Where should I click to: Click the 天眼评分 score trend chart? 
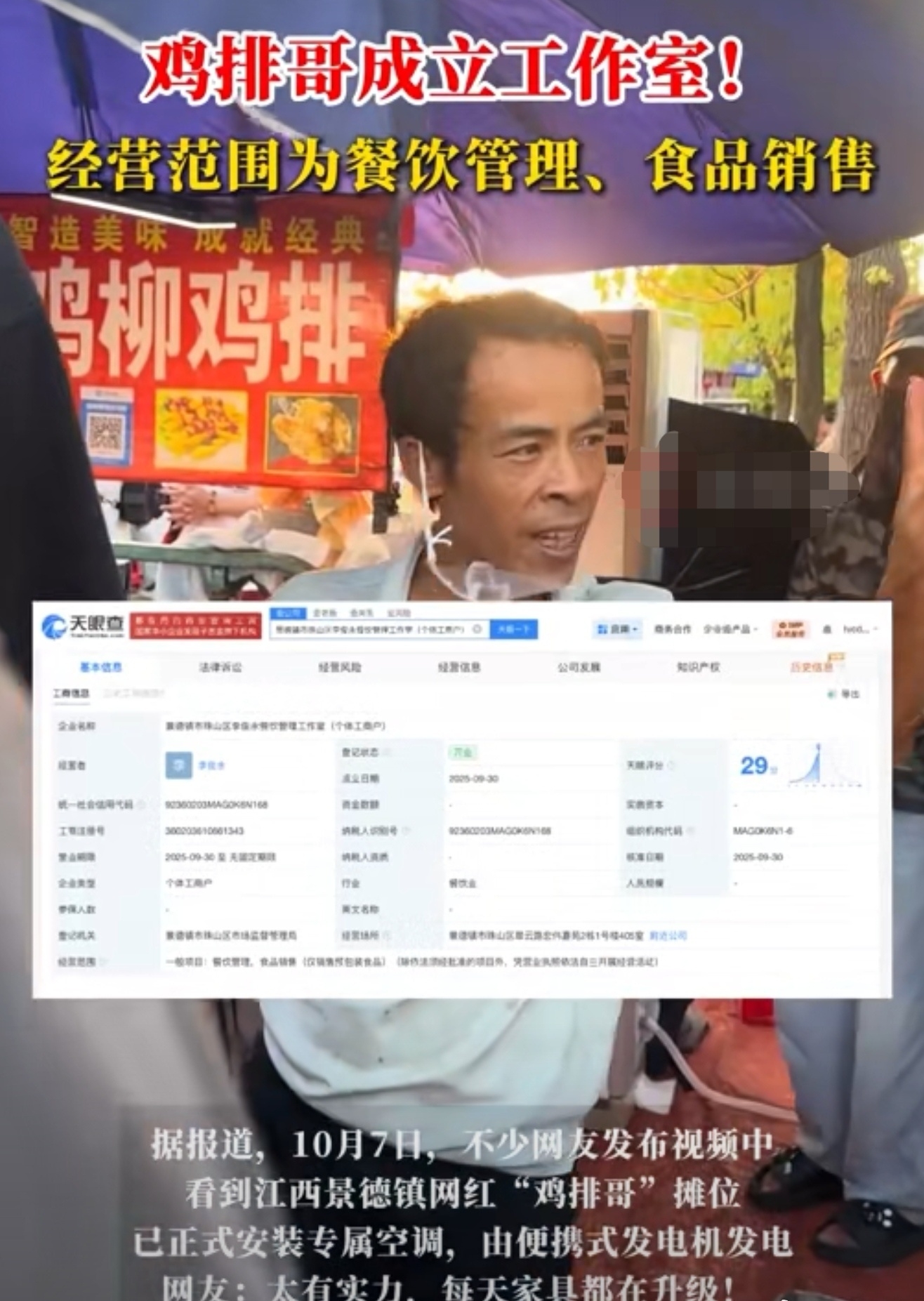pos(814,765)
